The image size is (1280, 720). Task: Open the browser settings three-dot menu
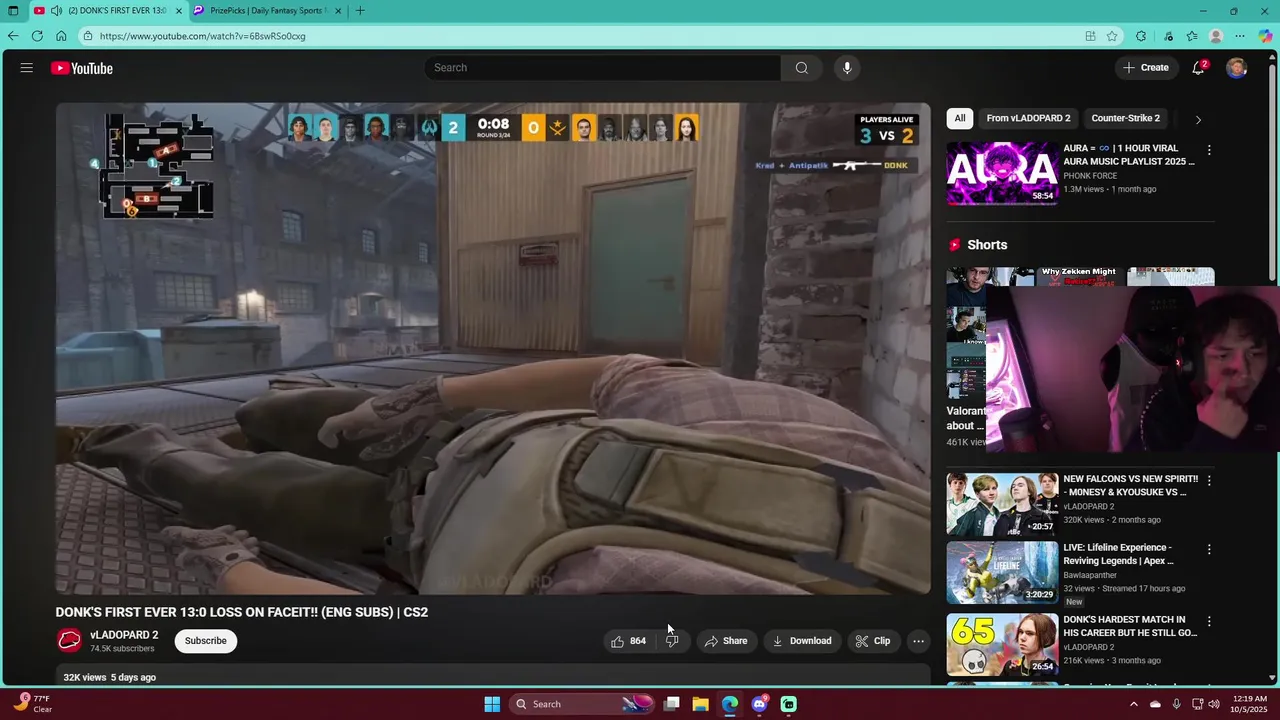point(1240,36)
